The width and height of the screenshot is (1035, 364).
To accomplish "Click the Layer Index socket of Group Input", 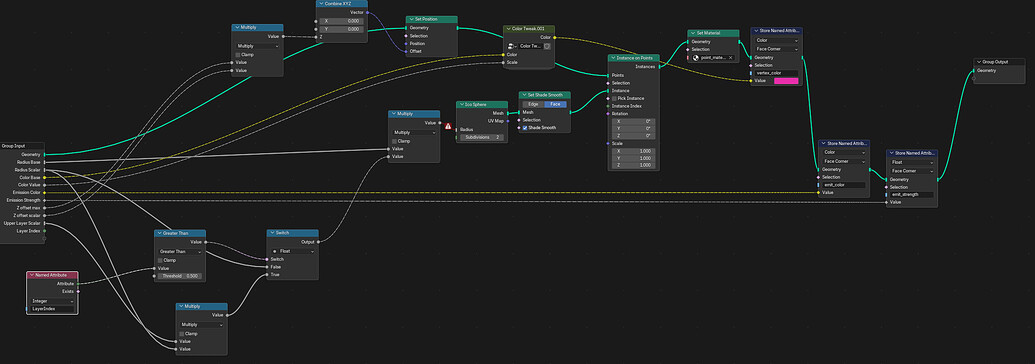I will (44, 231).
